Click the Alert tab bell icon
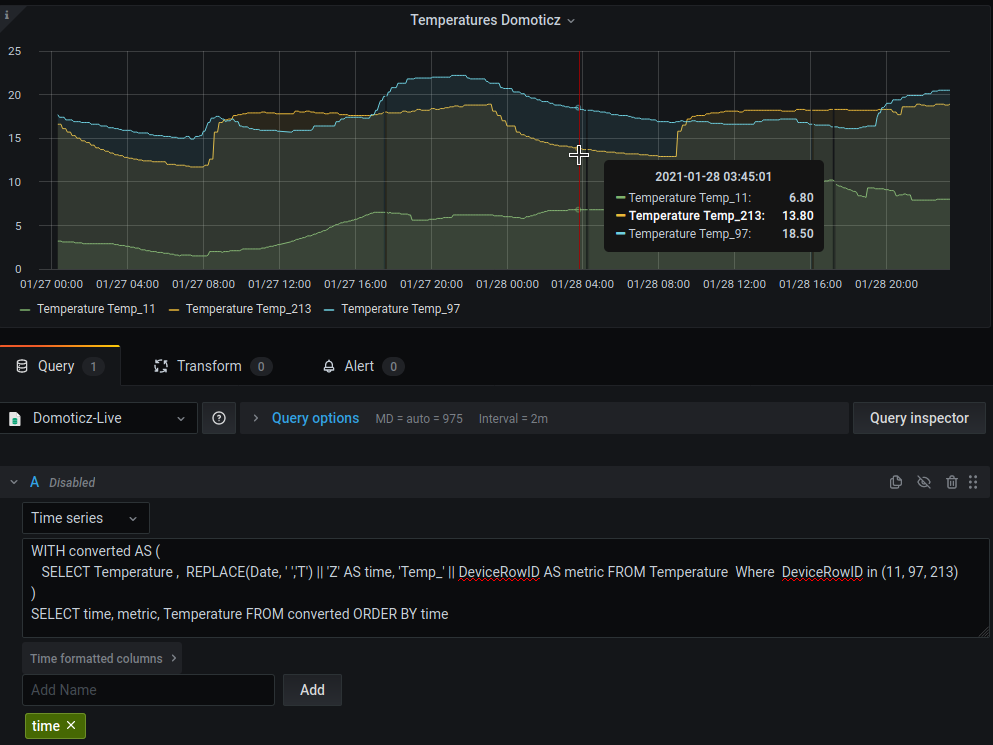Viewport: 993px width, 745px height. pos(329,366)
